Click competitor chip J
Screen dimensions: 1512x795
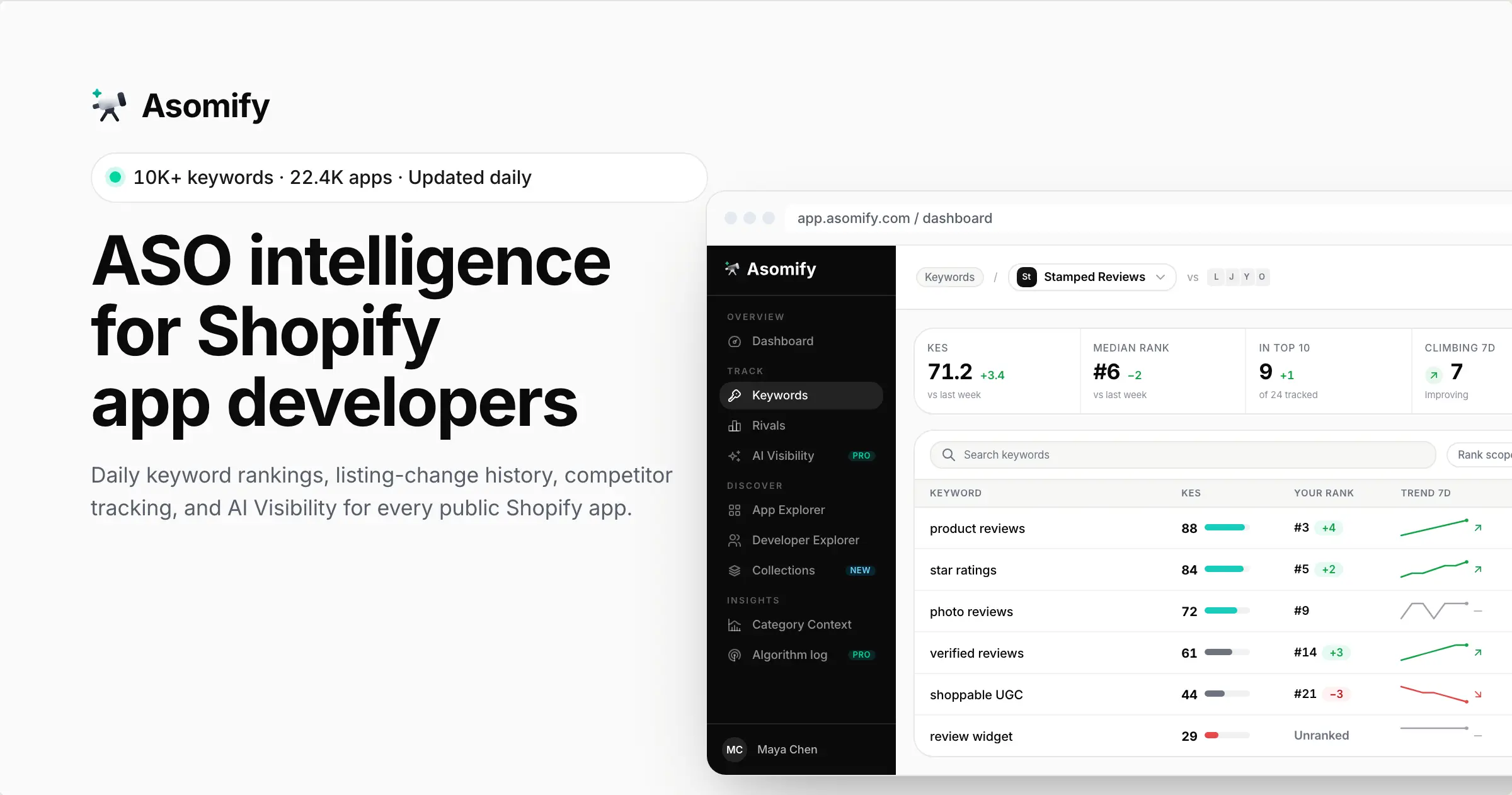click(x=1231, y=277)
